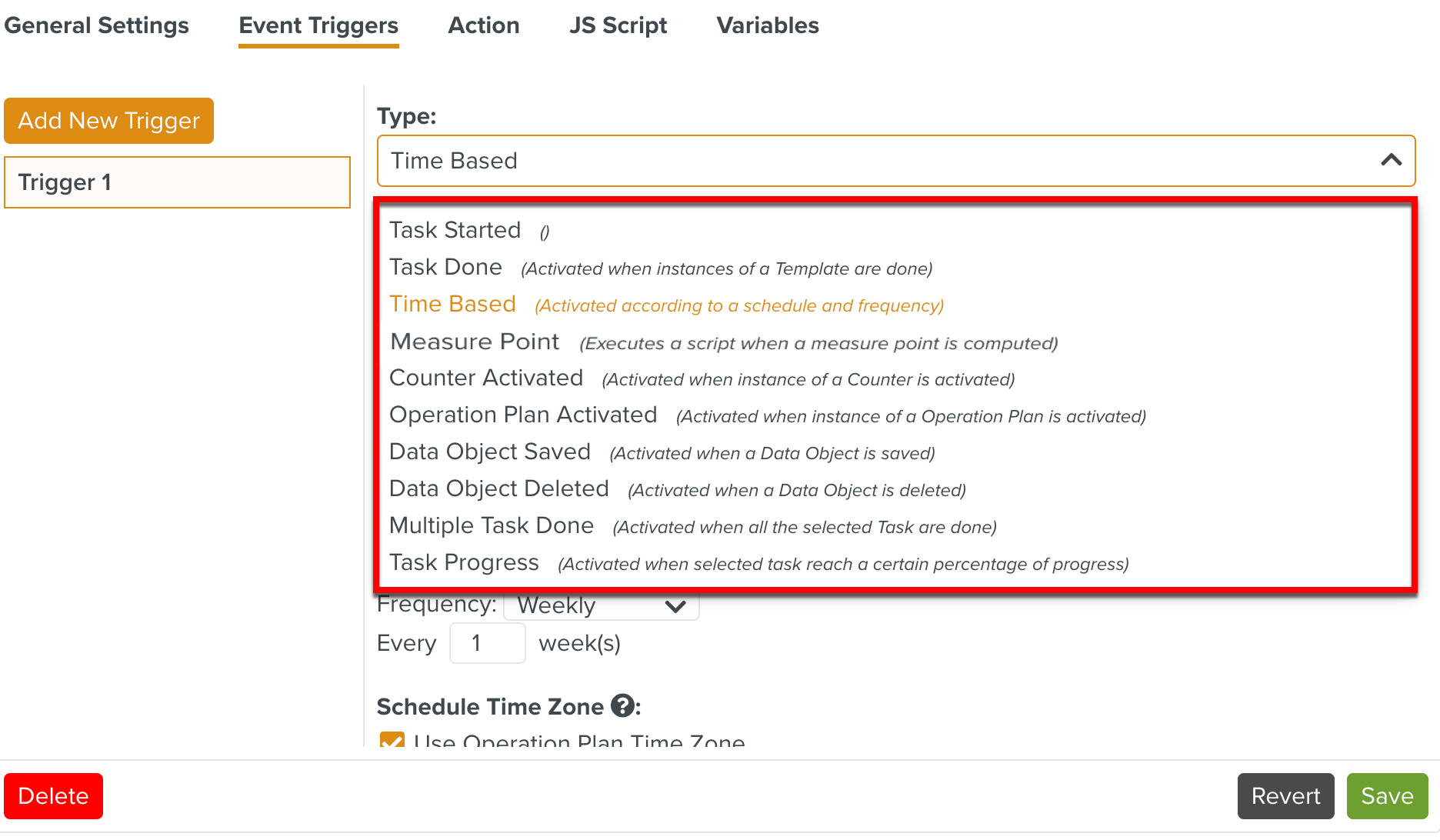Screen dimensions: 1440x840
Task: Click the weeks interval input field
Action: tap(487, 643)
